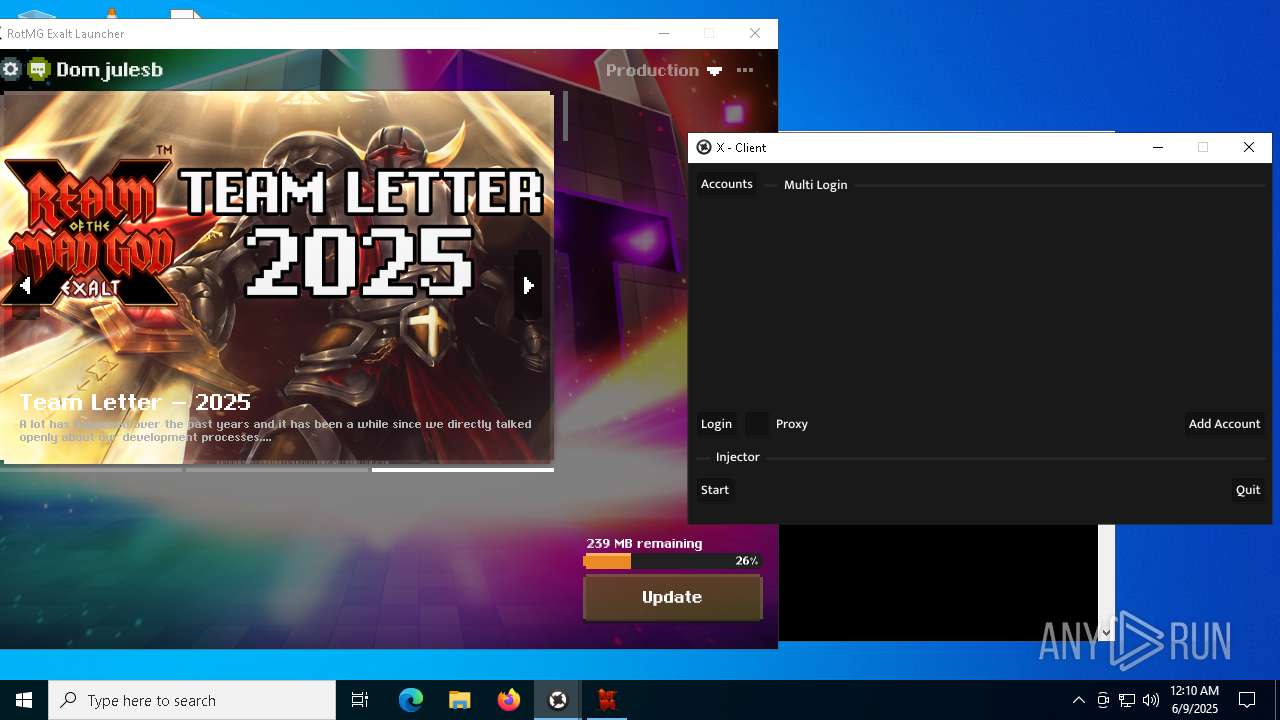Click the orange download progress bar

(x=672, y=561)
